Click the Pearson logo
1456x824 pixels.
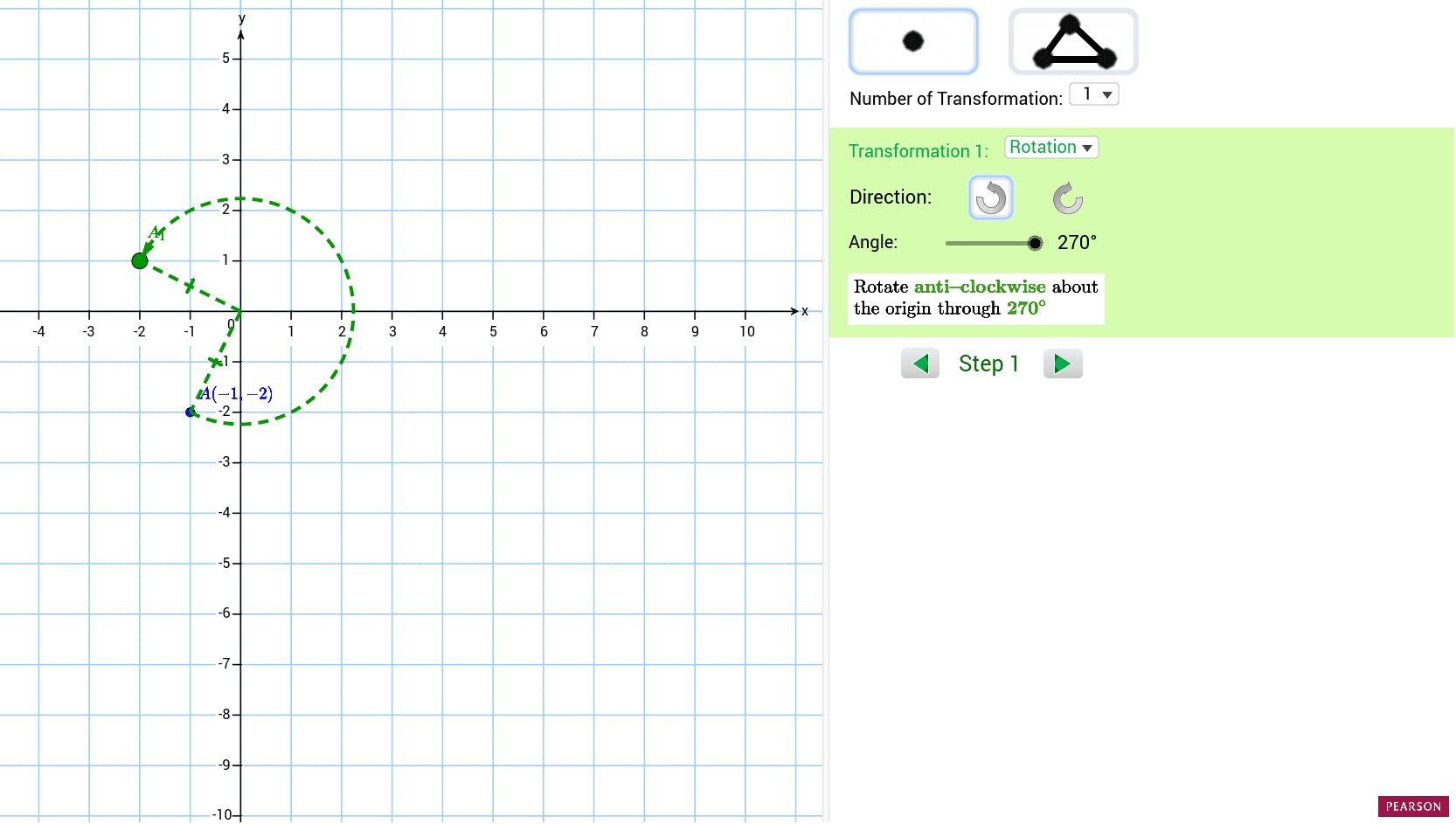click(1413, 806)
